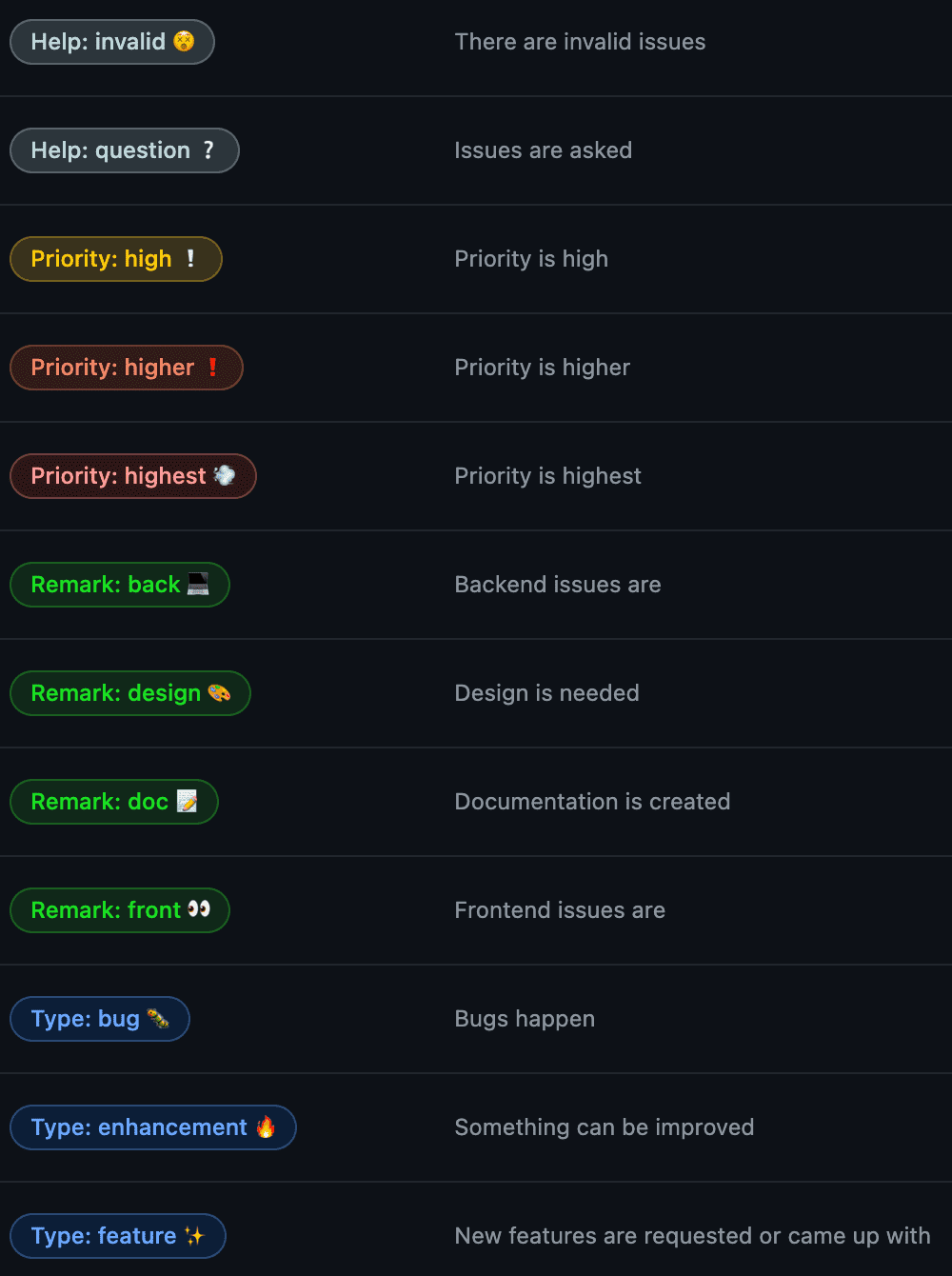
Task: Click the eyes emoji on the Remark: front label
Action: click(x=199, y=910)
